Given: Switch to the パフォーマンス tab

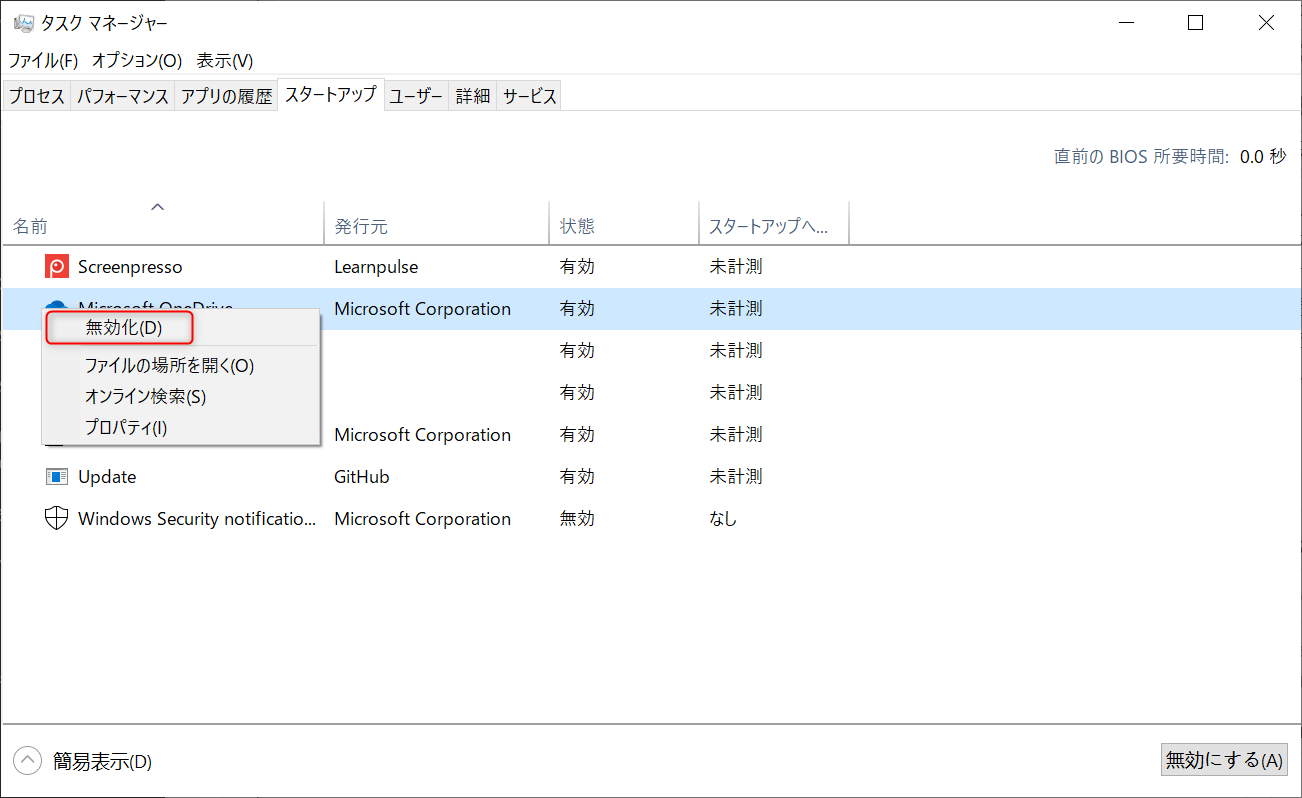Looking at the screenshot, I should pos(123,96).
